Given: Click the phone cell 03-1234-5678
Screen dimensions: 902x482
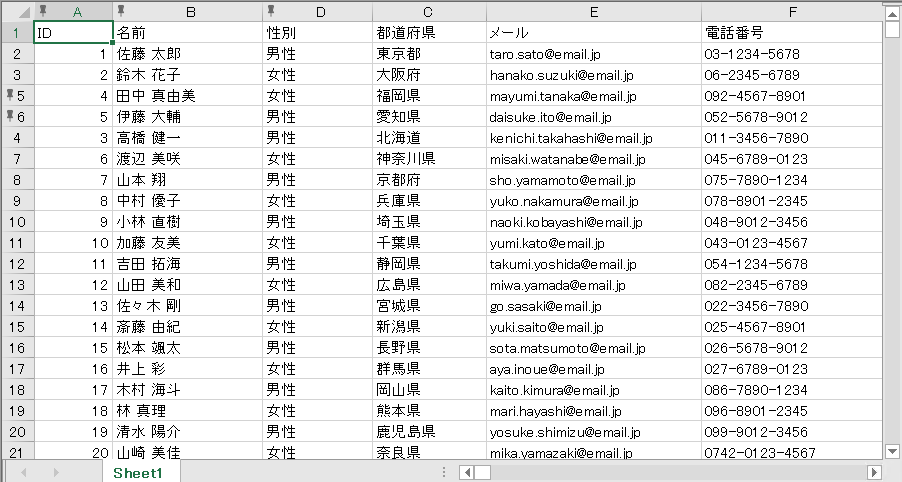Looking at the screenshot, I should pyautogui.click(x=792, y=53).
